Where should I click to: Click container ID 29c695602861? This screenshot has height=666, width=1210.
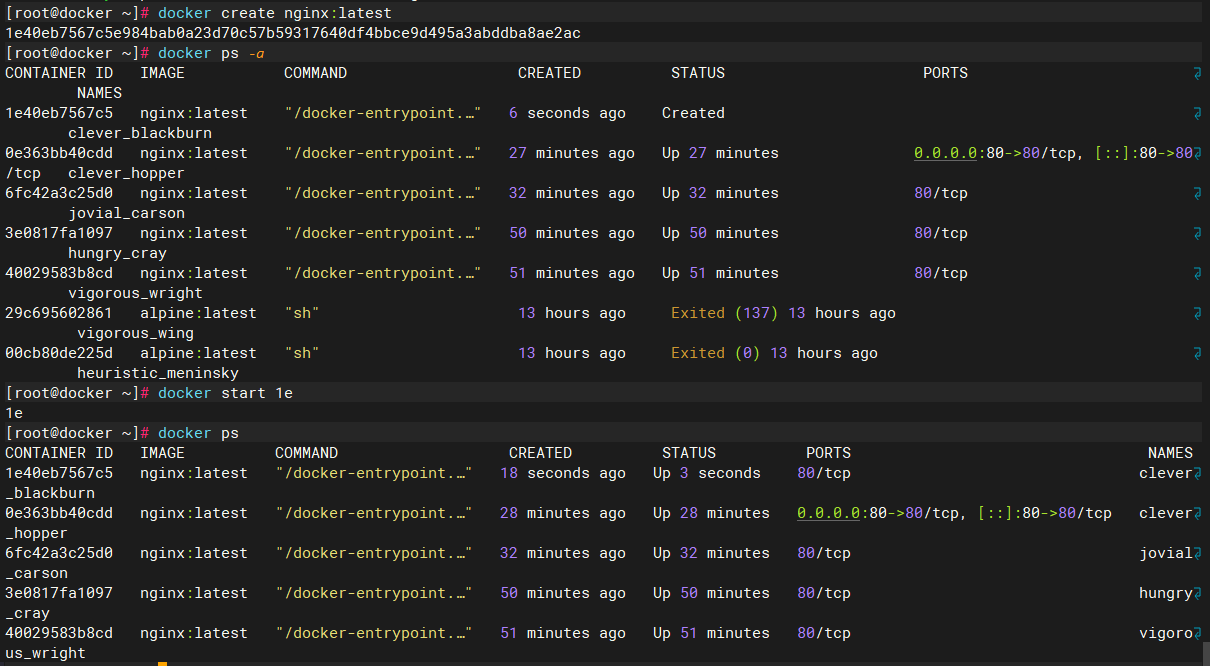pos(59,313)
